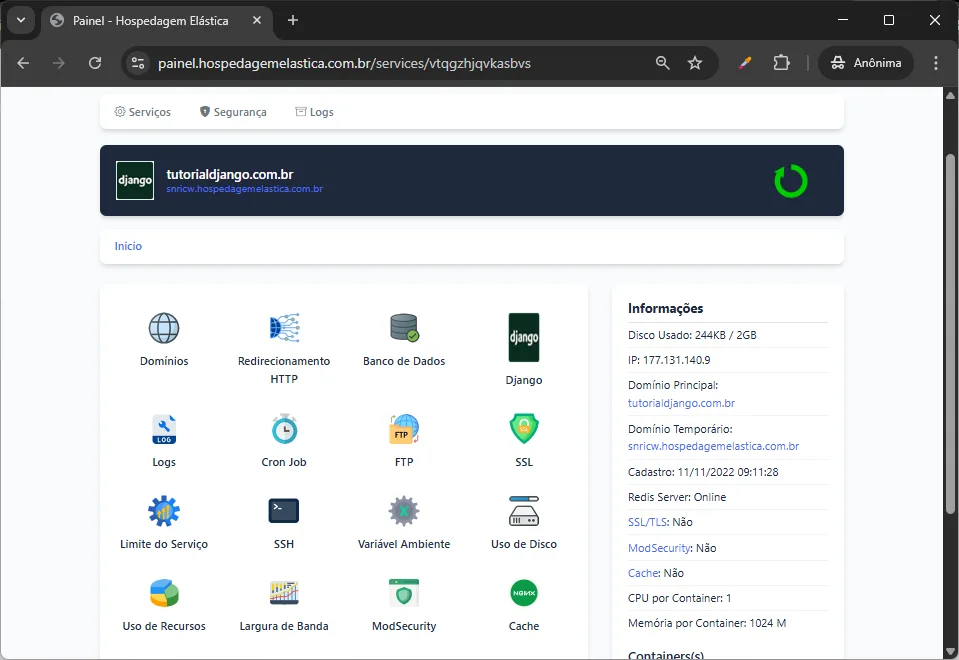959x660 pixels.
Task: Open the ModSecurity shield window icon
Action: [x=404, y=593]
